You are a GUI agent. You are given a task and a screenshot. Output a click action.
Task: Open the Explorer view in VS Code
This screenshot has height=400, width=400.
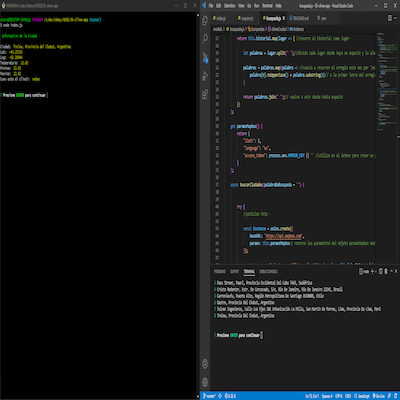(x=205, y=21)
